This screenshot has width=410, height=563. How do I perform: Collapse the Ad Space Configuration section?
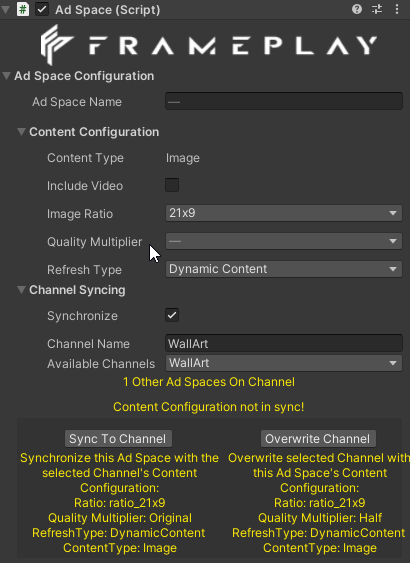(6, 76)
